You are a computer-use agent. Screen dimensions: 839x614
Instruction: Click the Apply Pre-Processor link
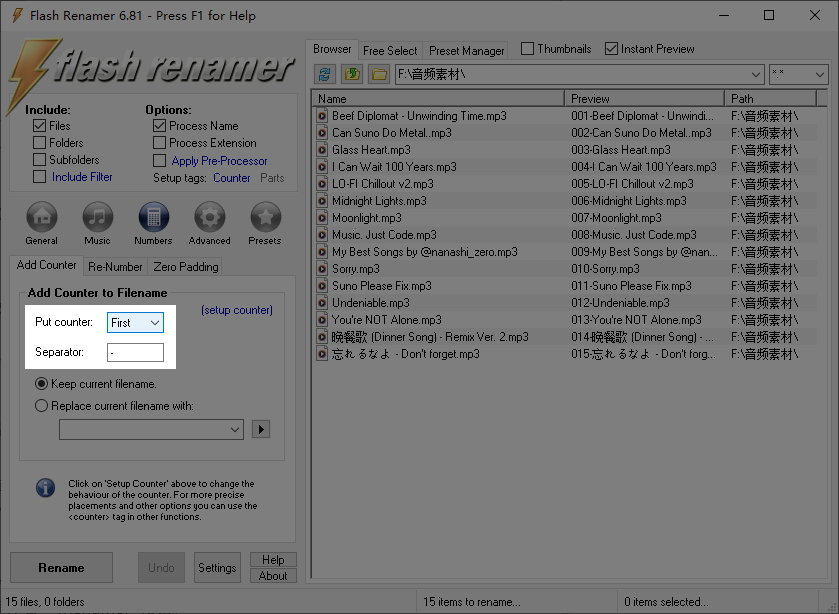(x=219, y=161)
